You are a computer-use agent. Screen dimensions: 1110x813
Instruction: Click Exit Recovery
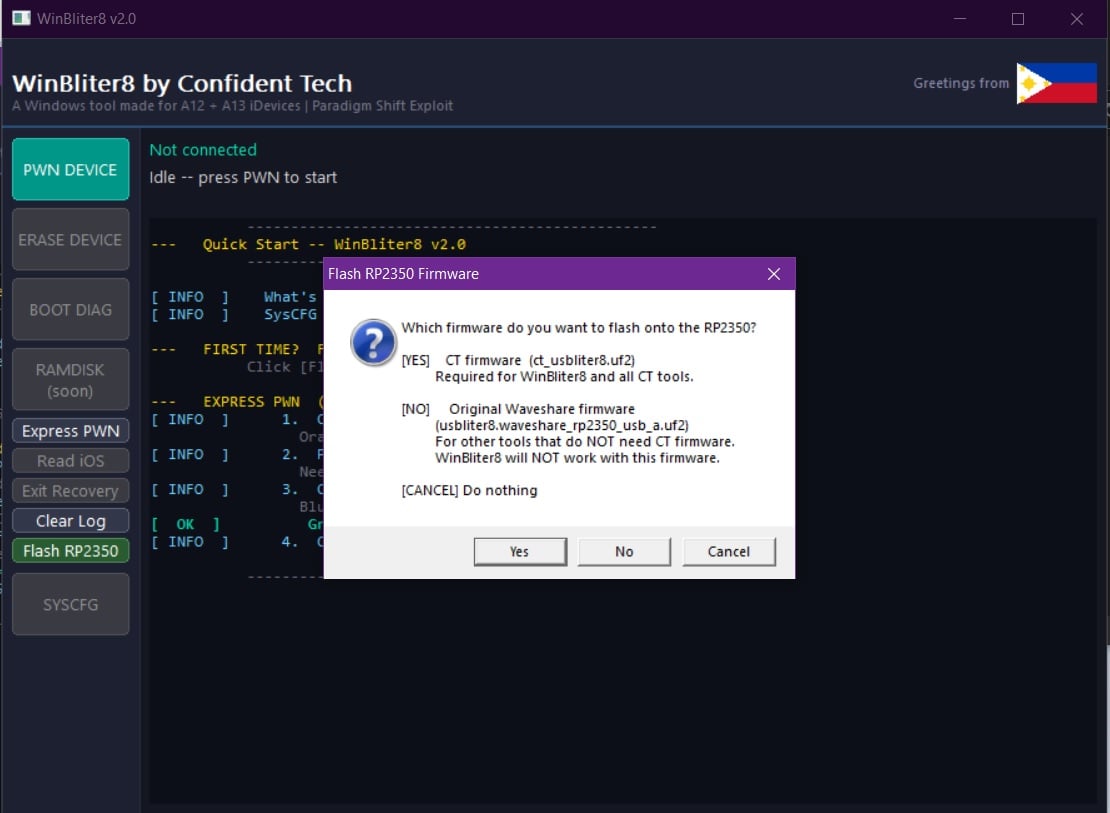(x=70, y=491)
